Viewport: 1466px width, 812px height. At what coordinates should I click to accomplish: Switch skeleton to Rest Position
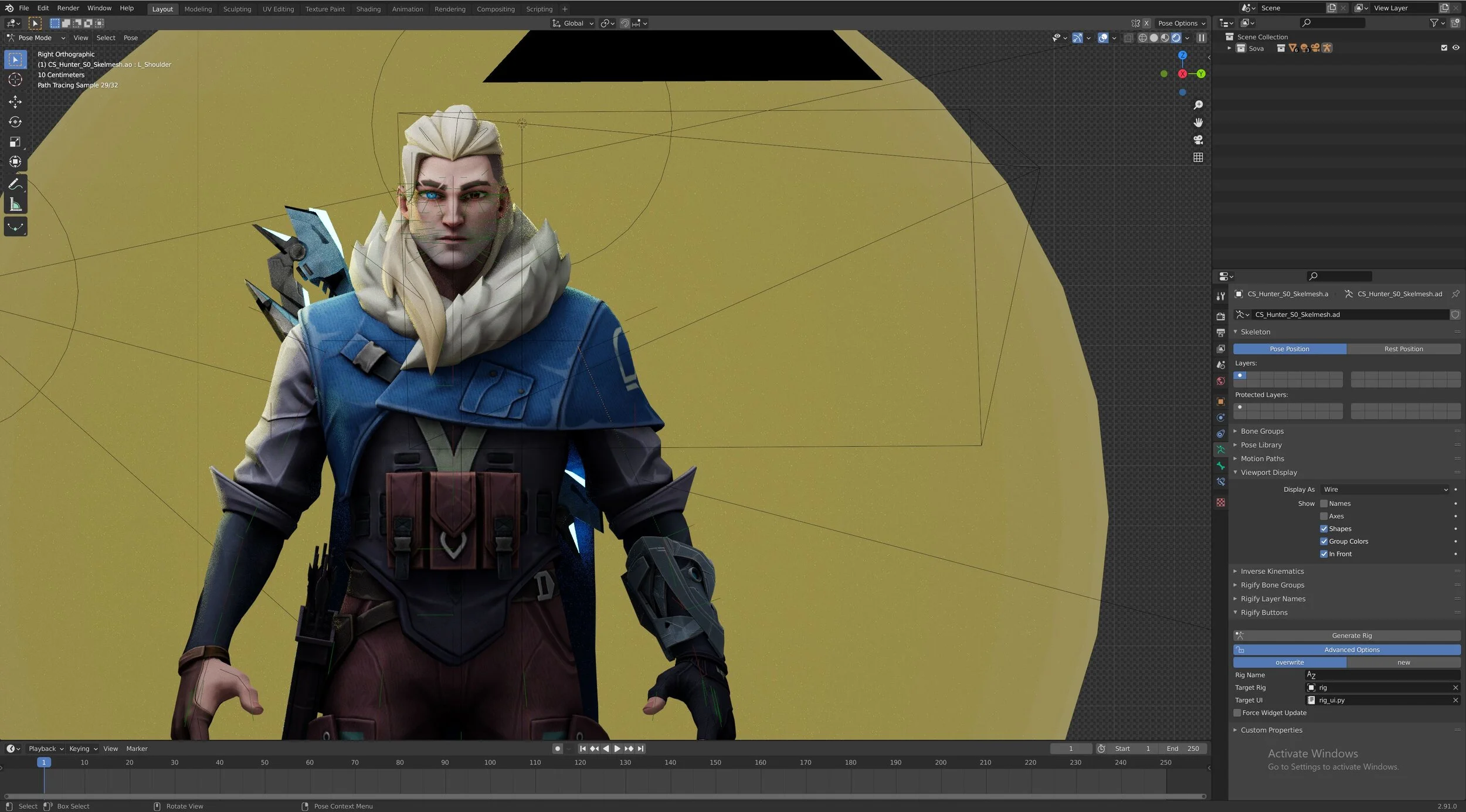coord(1403,349)
